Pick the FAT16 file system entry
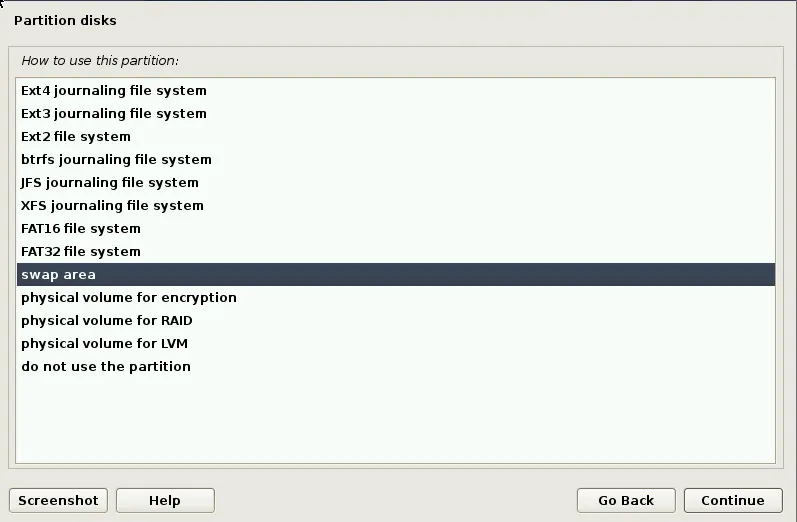797x522 pixels. pos(395,229)
